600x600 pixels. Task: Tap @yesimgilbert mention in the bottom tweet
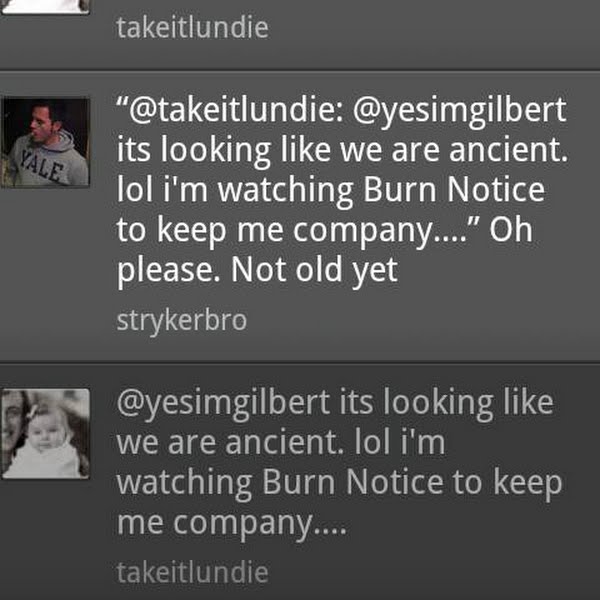point(218,402)
